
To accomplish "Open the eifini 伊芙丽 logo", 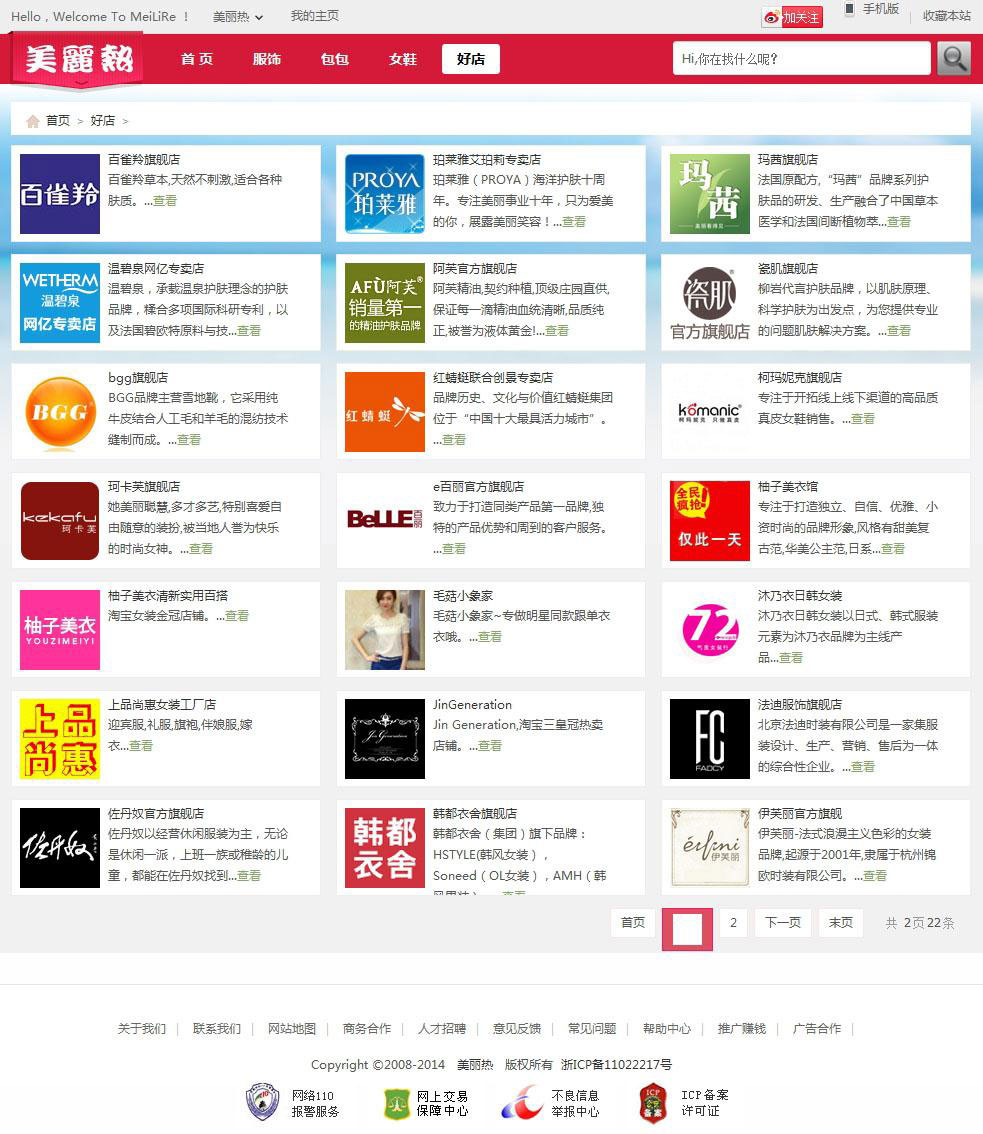I will pyautogui.click(x=710, y=848).
